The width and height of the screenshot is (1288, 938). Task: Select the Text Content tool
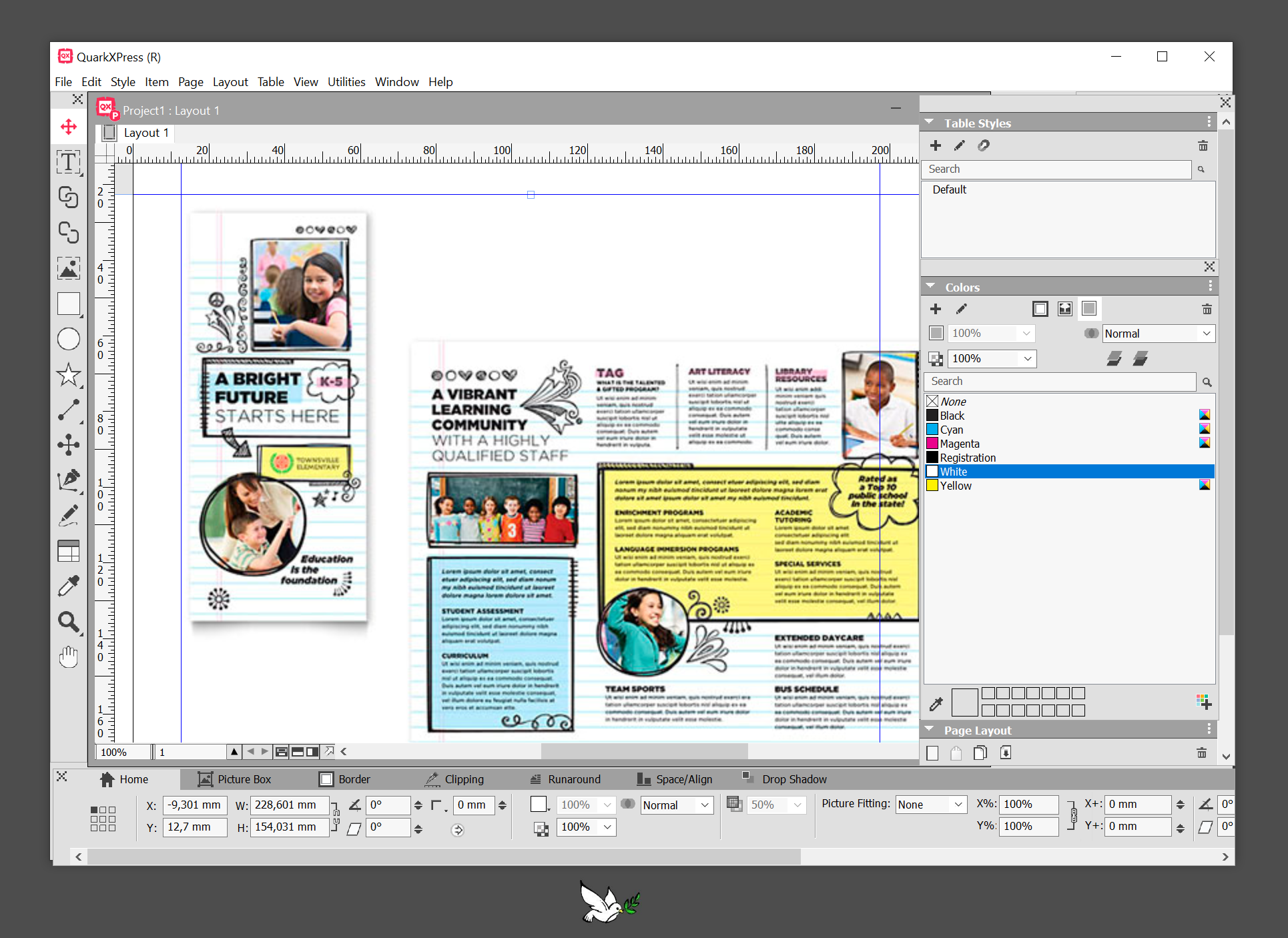point(68,162)
